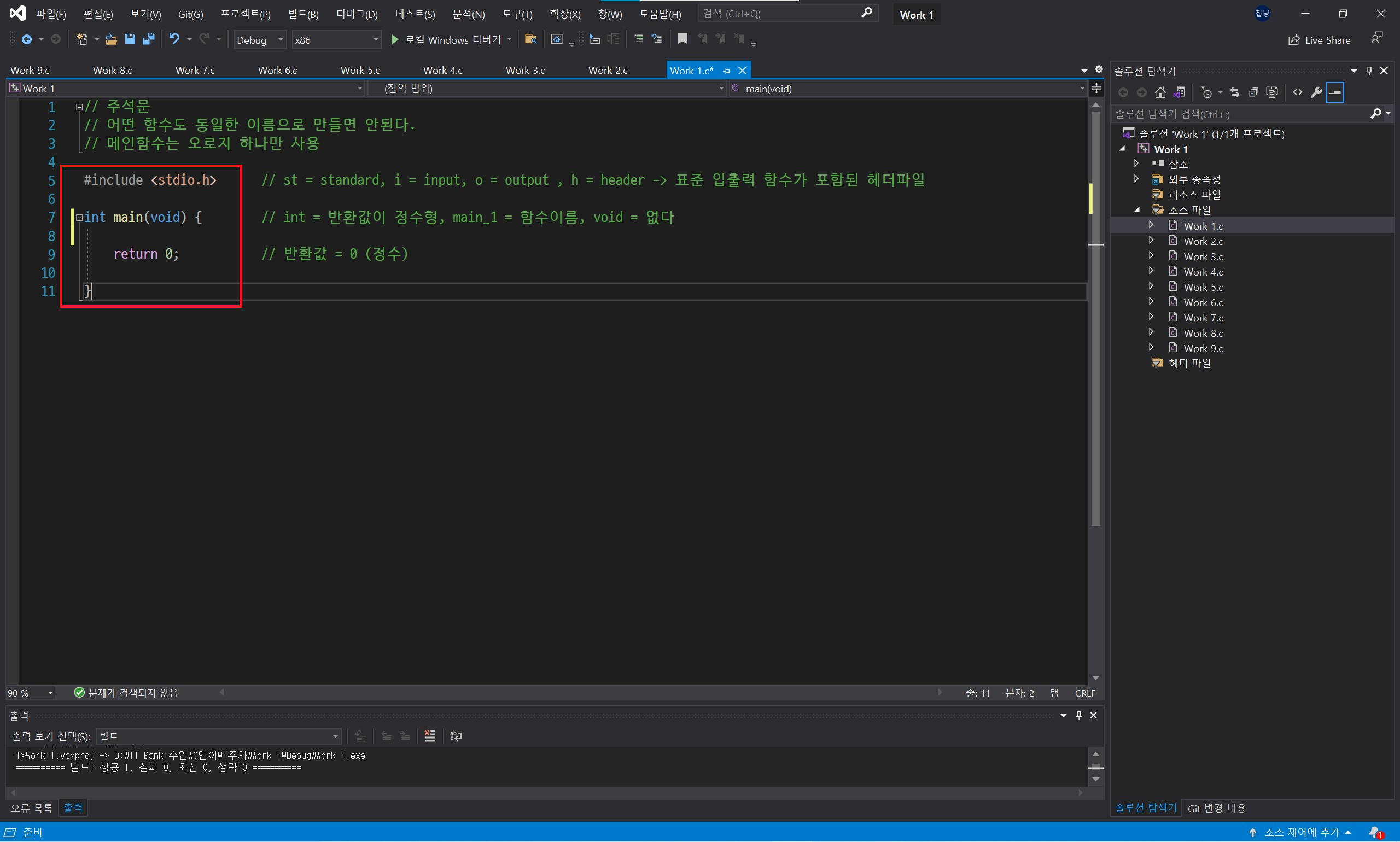Pin toggle on Work 1.c tab

726,71
